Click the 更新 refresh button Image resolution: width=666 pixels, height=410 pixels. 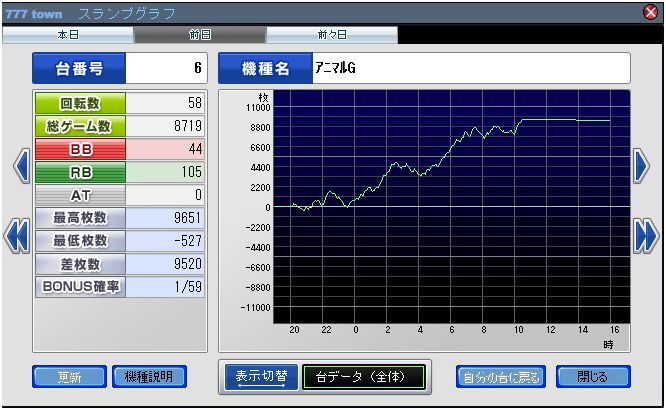click(x=69, y=377)
